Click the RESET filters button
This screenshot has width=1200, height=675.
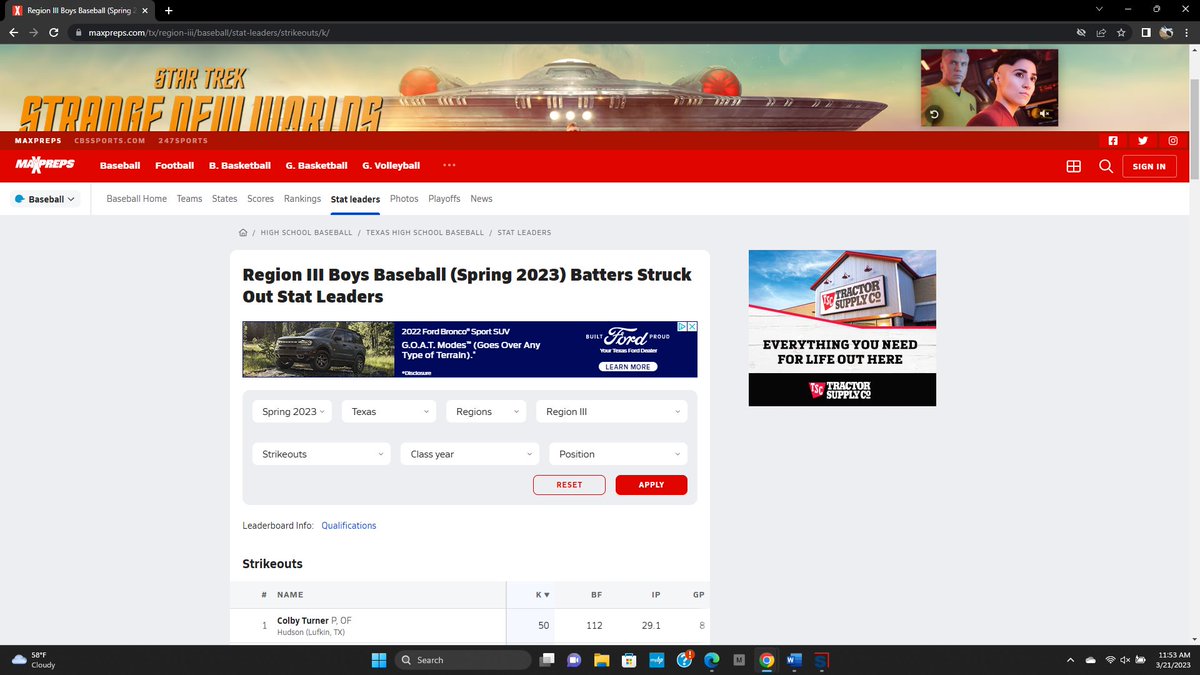pos(569,485)
